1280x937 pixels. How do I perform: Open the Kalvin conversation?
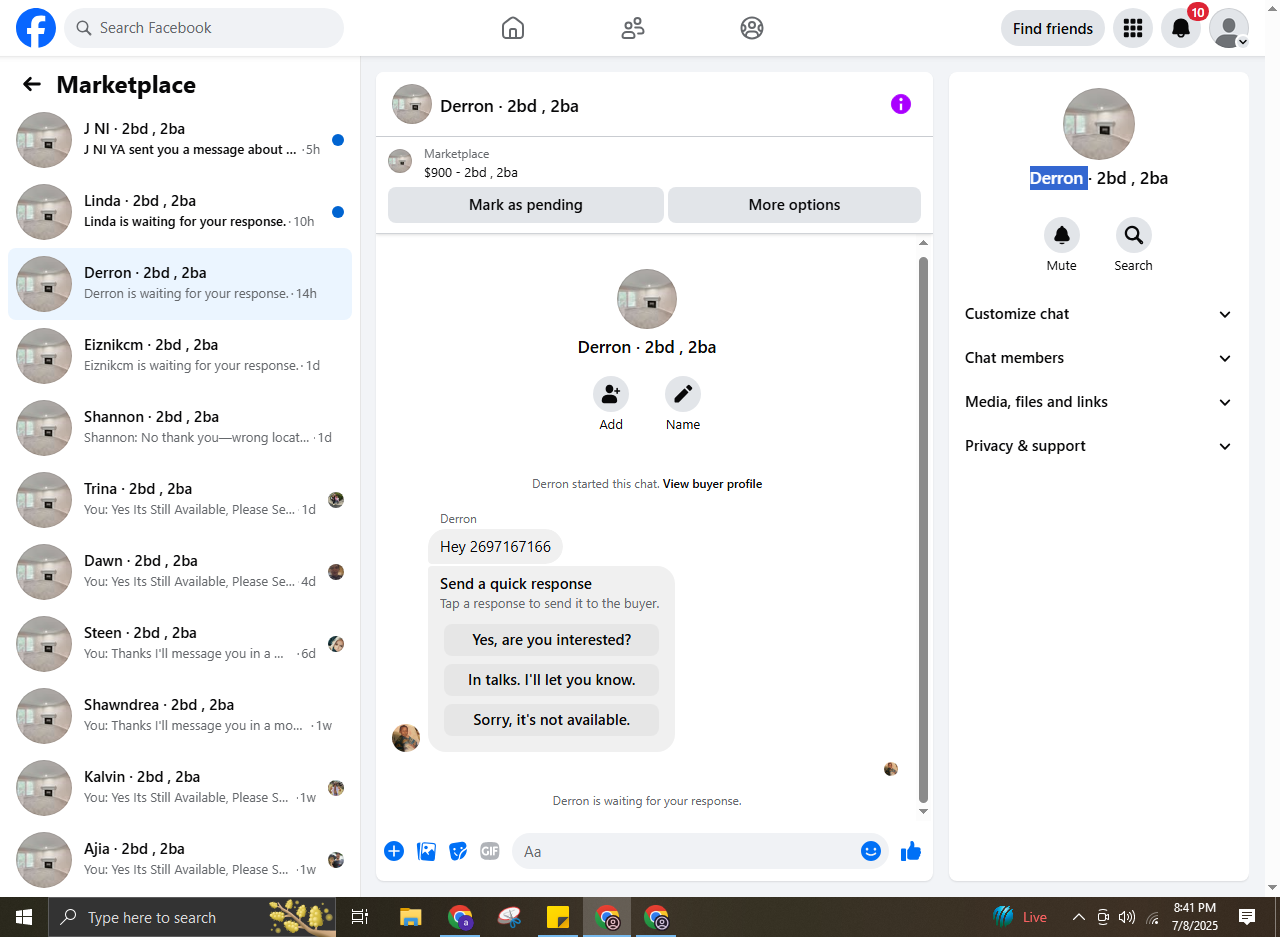(180, 788)
